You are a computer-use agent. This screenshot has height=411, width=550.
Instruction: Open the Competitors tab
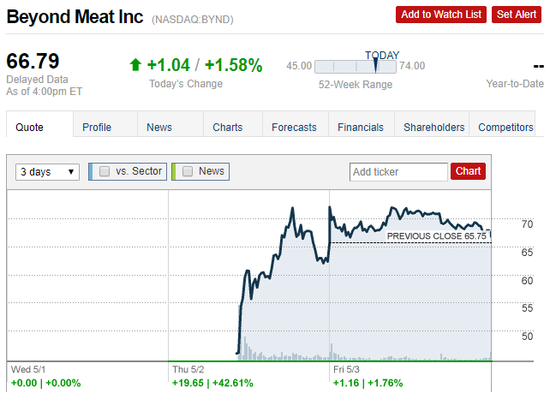coord(505,127)
